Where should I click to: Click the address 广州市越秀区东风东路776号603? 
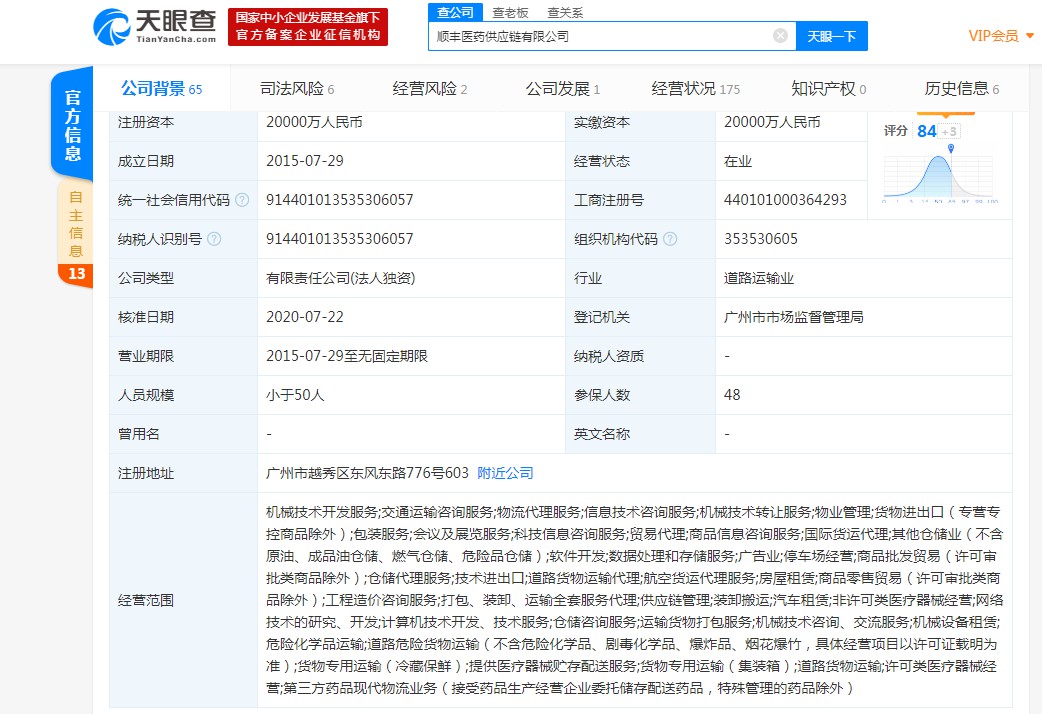[367, 473]
